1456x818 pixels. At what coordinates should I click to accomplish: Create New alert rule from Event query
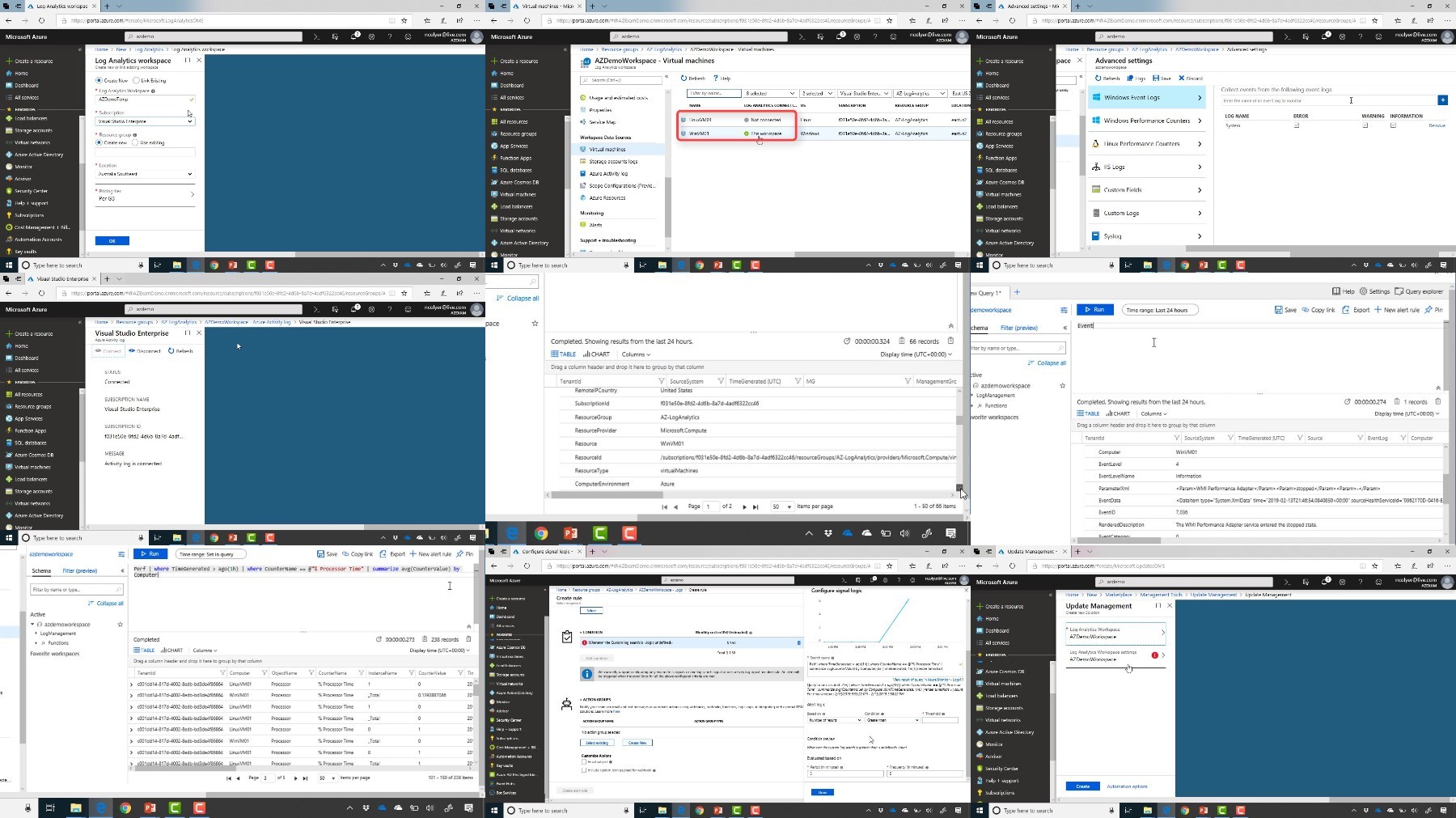pyautogui.click(x=1397, y=310)
